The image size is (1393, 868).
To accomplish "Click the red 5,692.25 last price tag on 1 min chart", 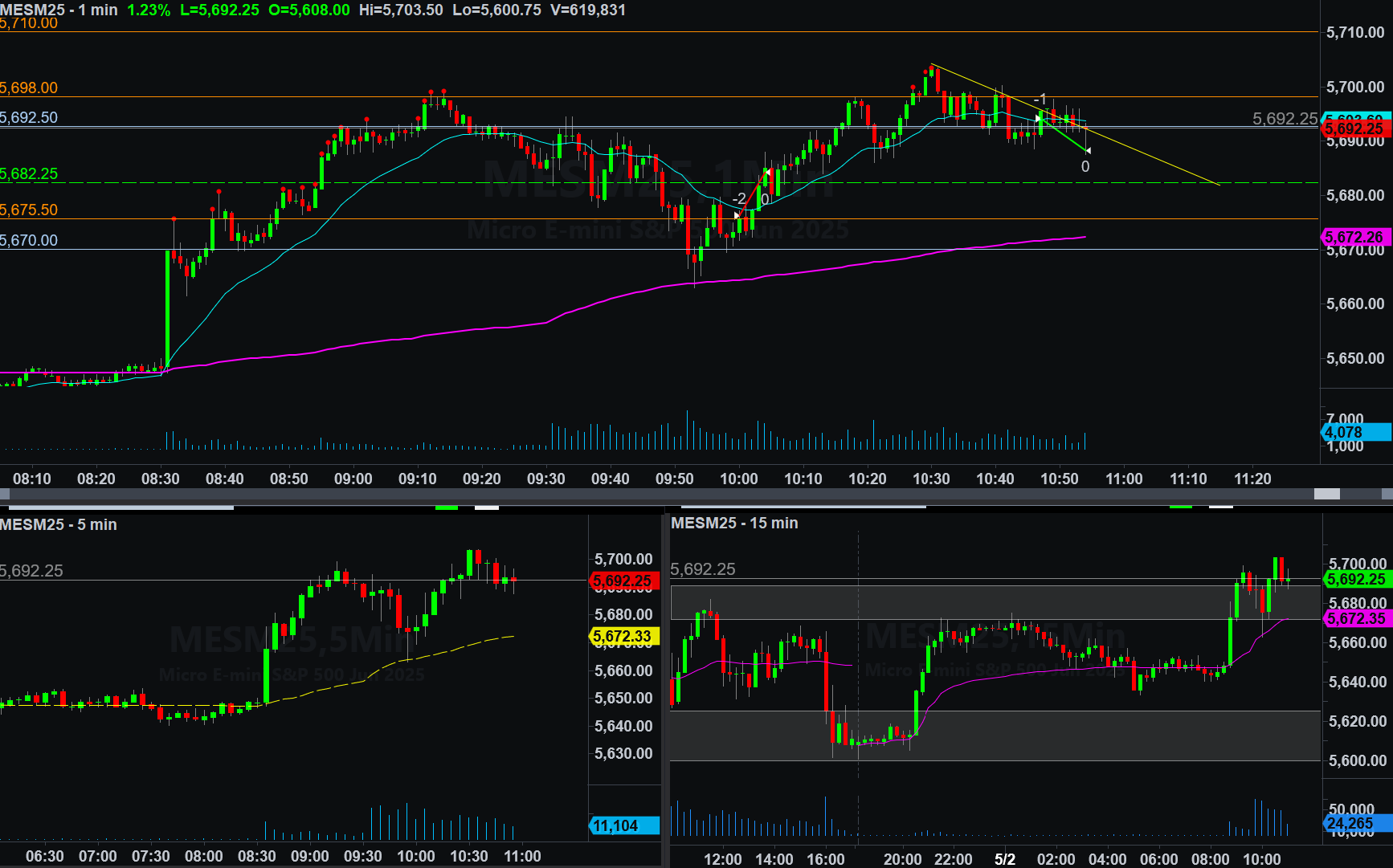I will pos(1356,128).
